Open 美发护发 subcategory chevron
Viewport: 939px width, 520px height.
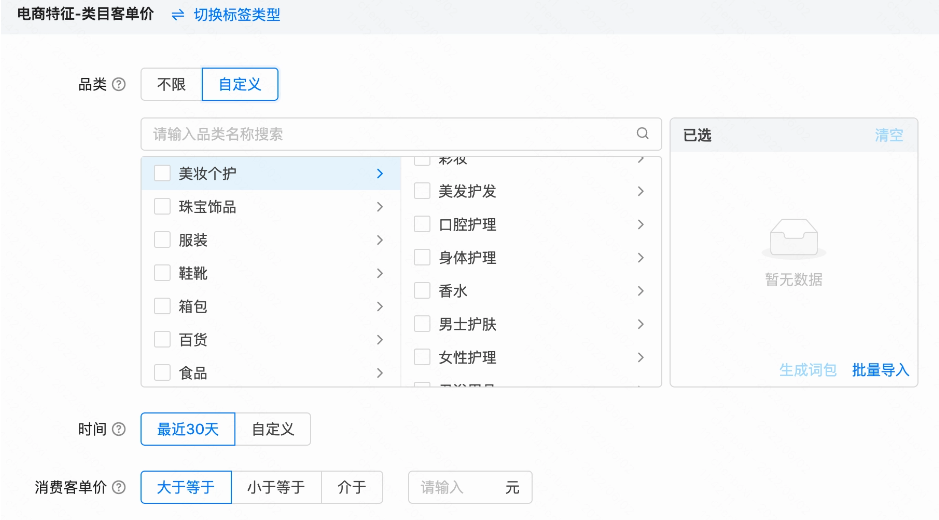coord(640,192)
